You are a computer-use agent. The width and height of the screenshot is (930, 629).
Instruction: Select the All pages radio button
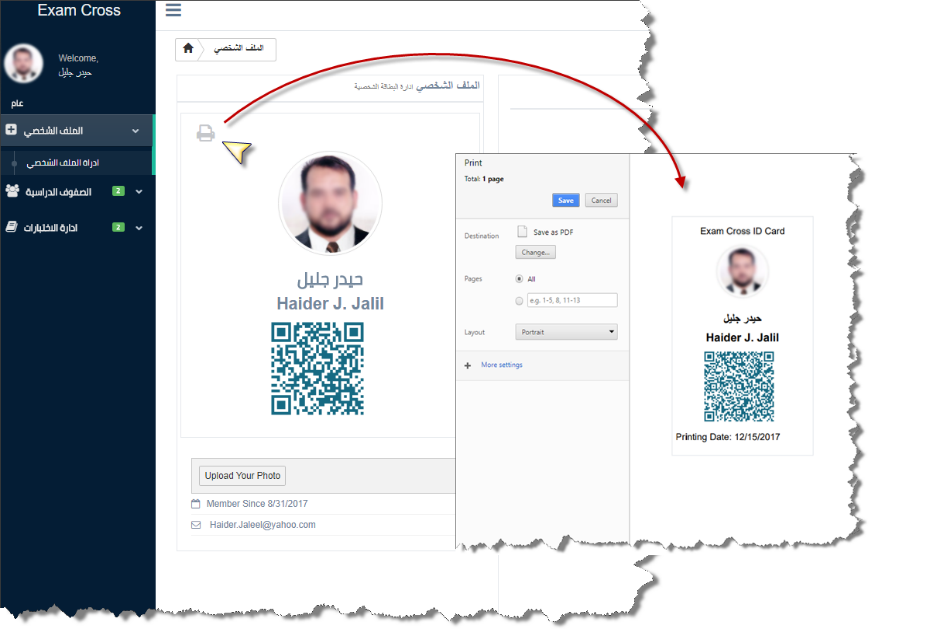point(519,279)
